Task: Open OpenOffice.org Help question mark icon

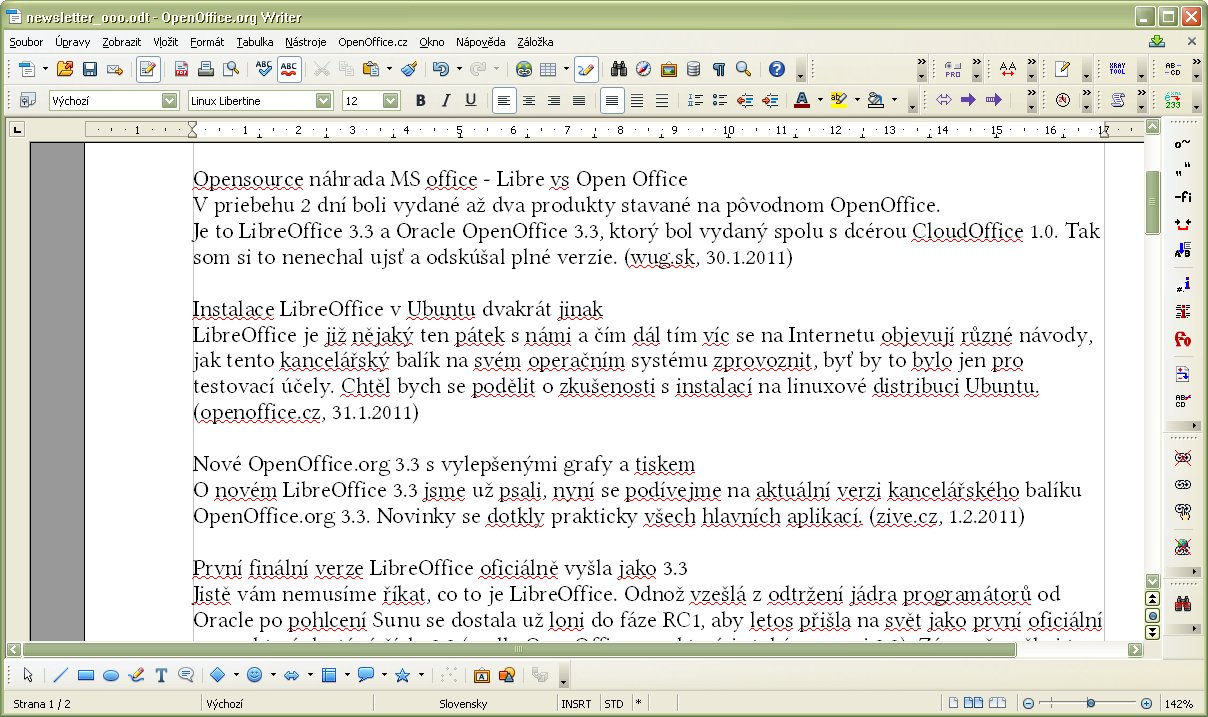Action: [x=777, y=69]
